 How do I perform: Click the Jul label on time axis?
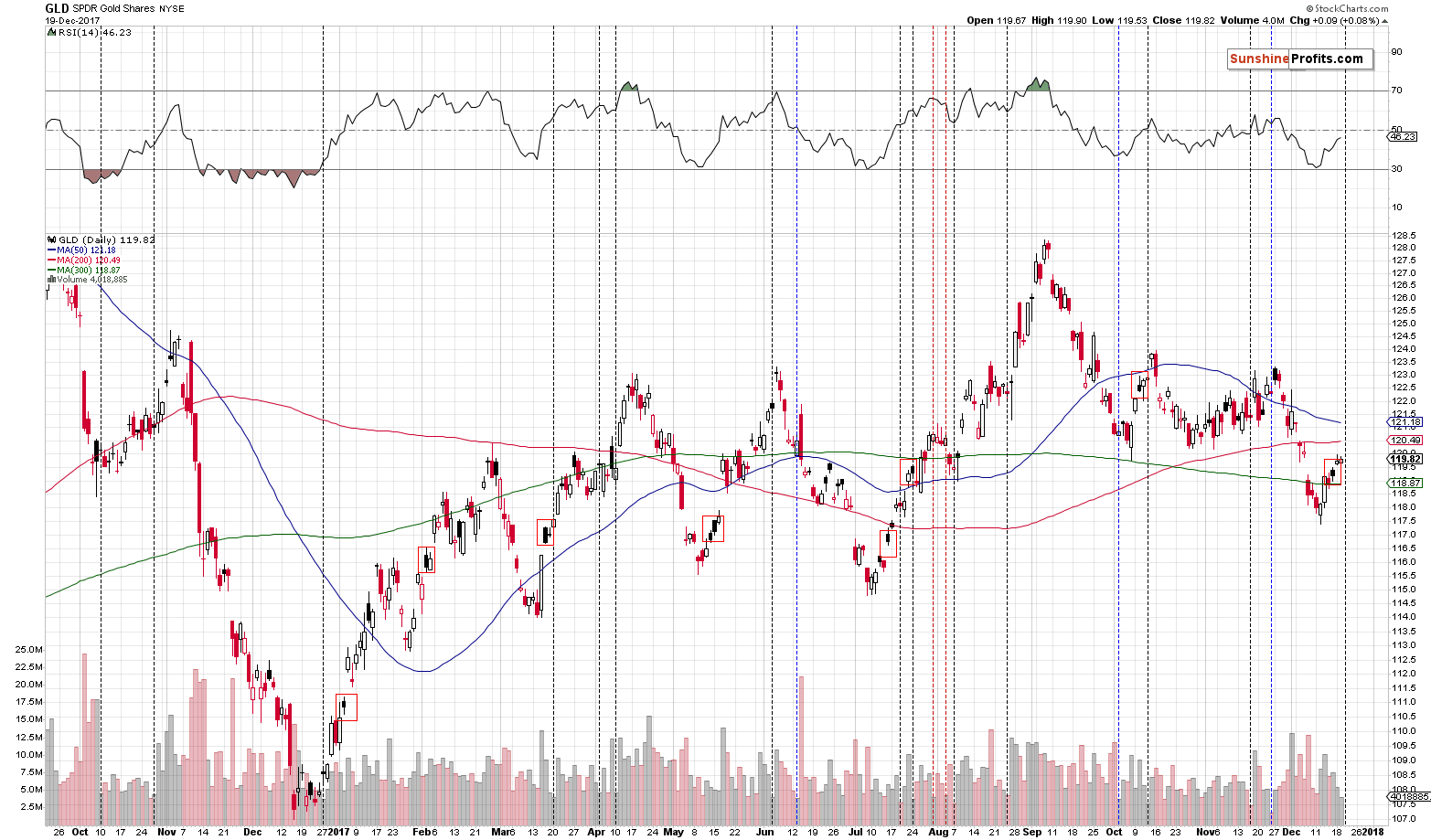tap(856, 833)
